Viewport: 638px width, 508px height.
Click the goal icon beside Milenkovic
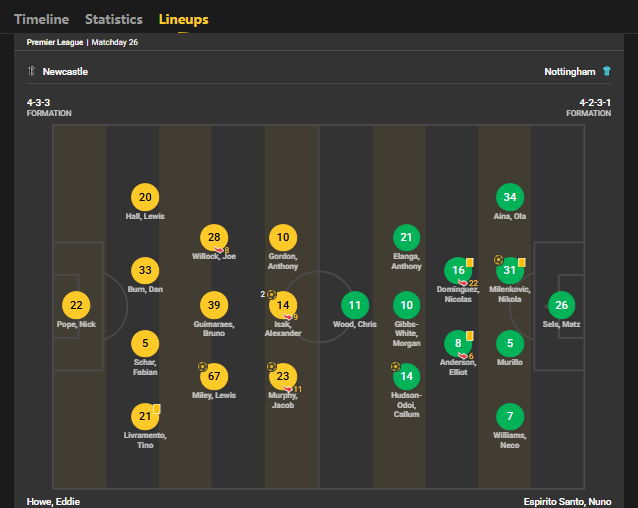498,260
